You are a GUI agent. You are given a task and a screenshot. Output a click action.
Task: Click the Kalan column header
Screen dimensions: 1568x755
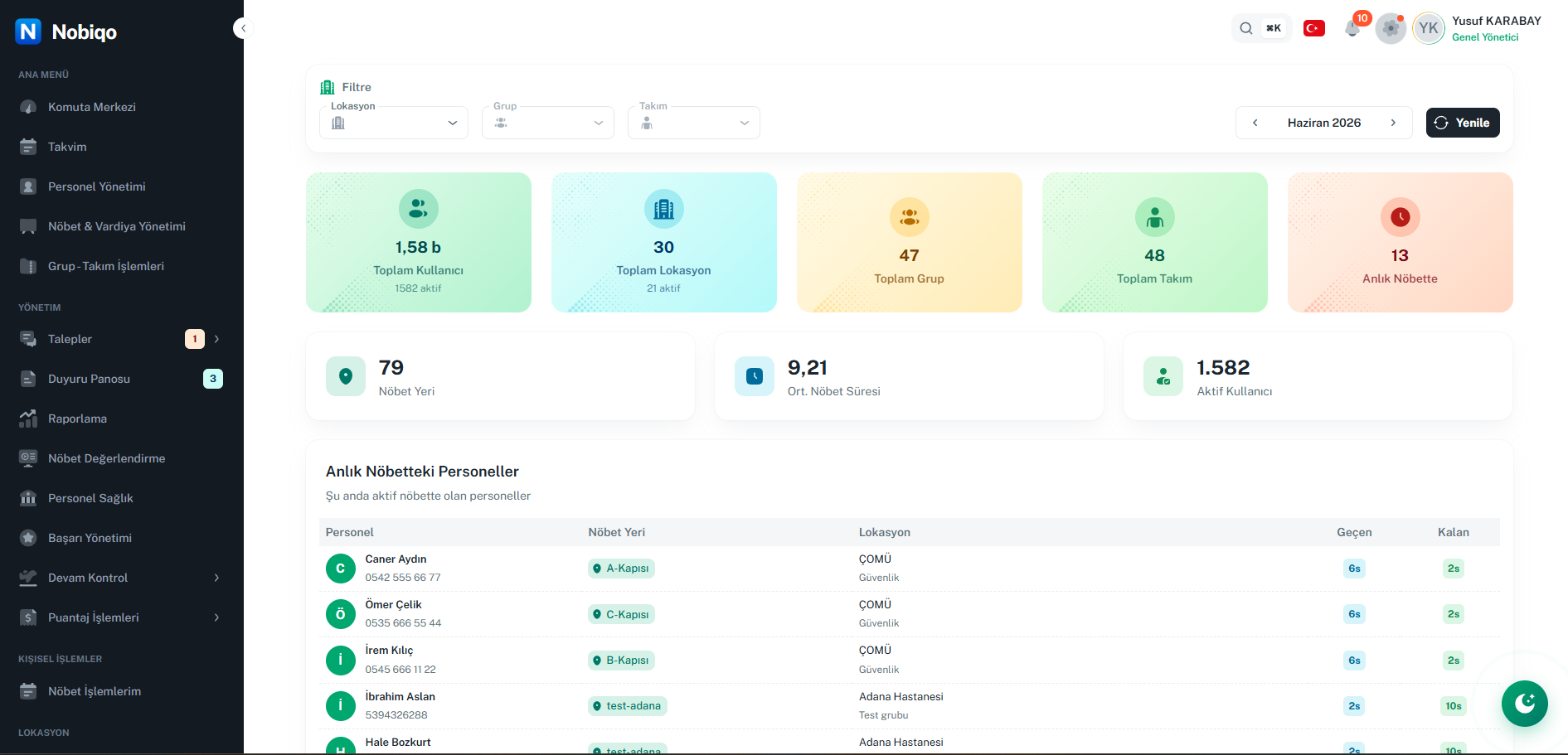click(x=1454, y=532)
